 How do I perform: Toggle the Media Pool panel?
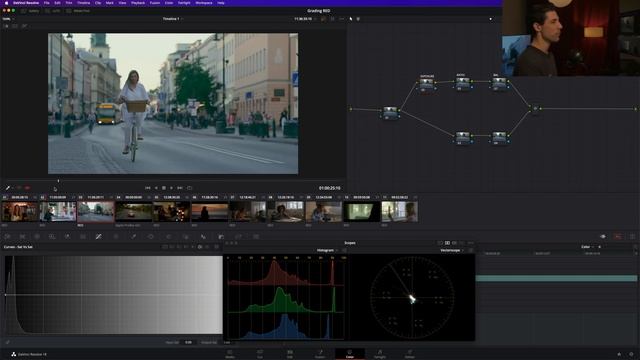coord(78,11)
